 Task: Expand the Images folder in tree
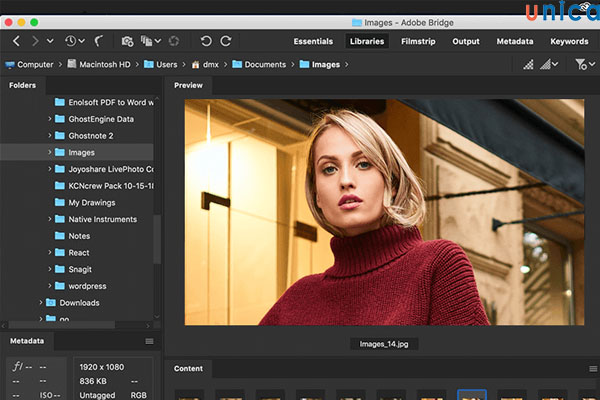point(49,152)
